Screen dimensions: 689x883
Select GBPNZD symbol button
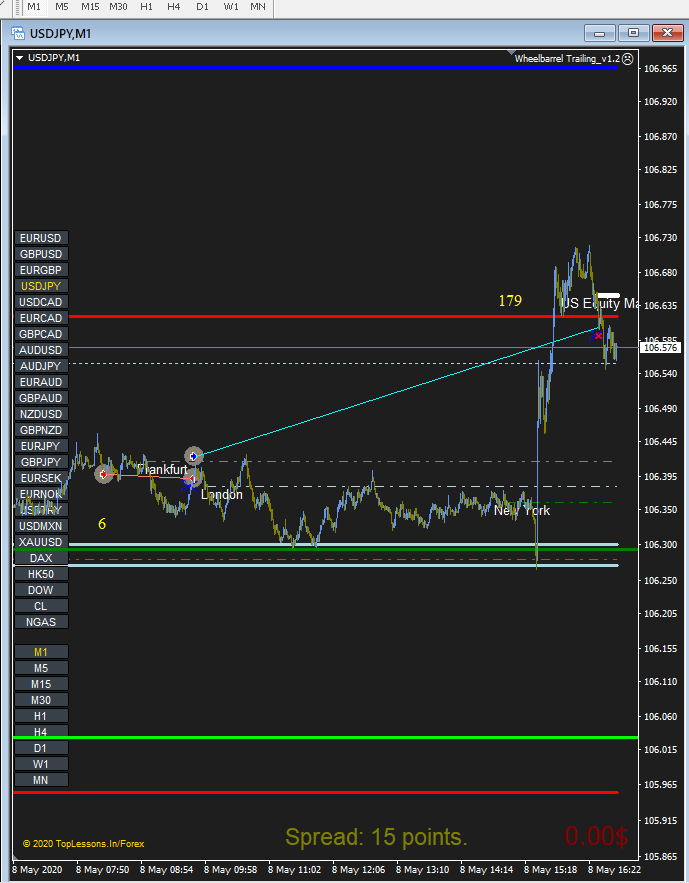point(41,430)
